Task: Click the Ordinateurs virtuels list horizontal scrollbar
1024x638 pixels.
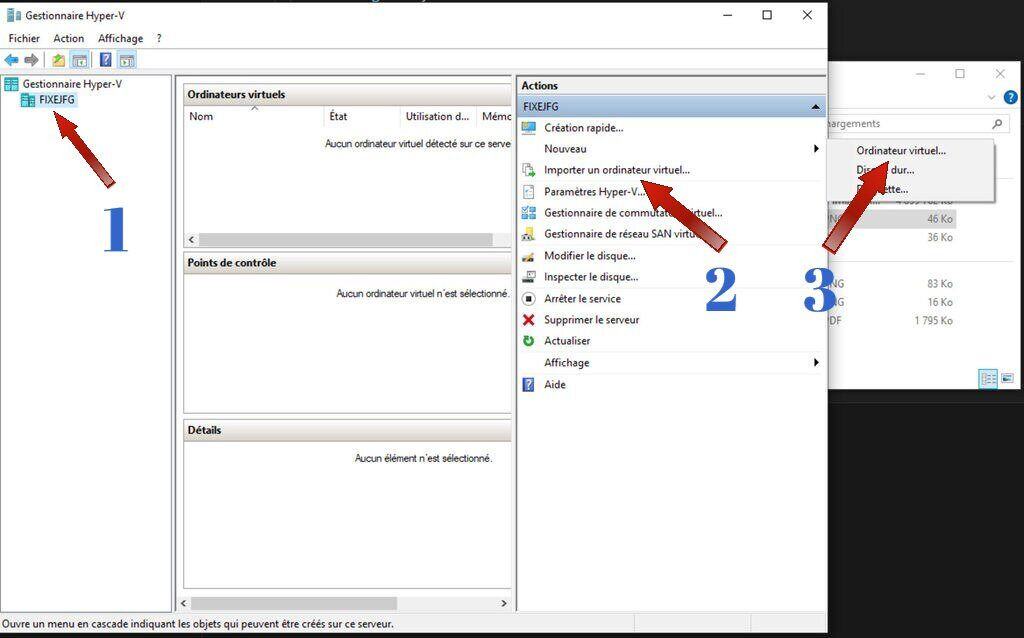Action: click(x=345, y=240)
